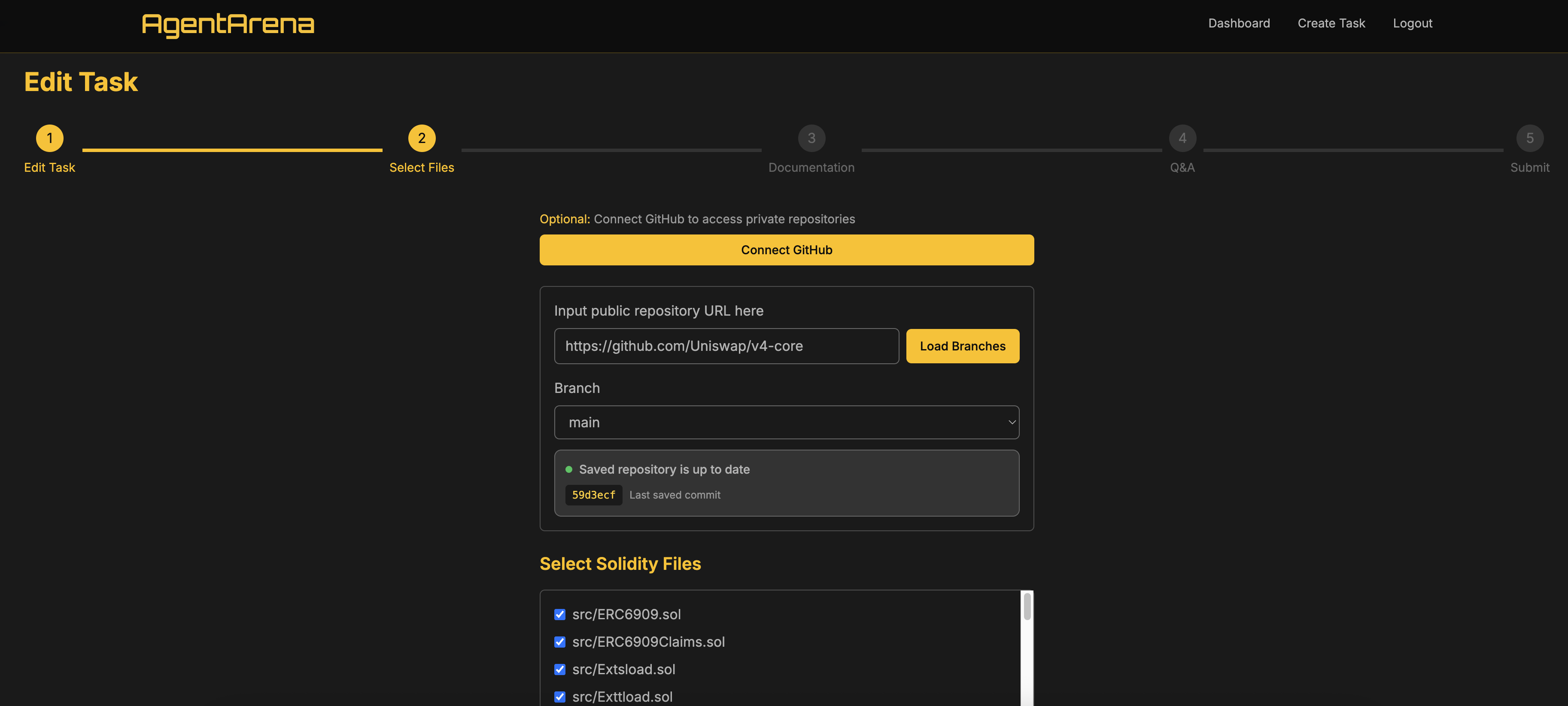Viewport: 1568px width, 706px height.
Task: Click the step 3 Documentation circle
Action: 811,137
